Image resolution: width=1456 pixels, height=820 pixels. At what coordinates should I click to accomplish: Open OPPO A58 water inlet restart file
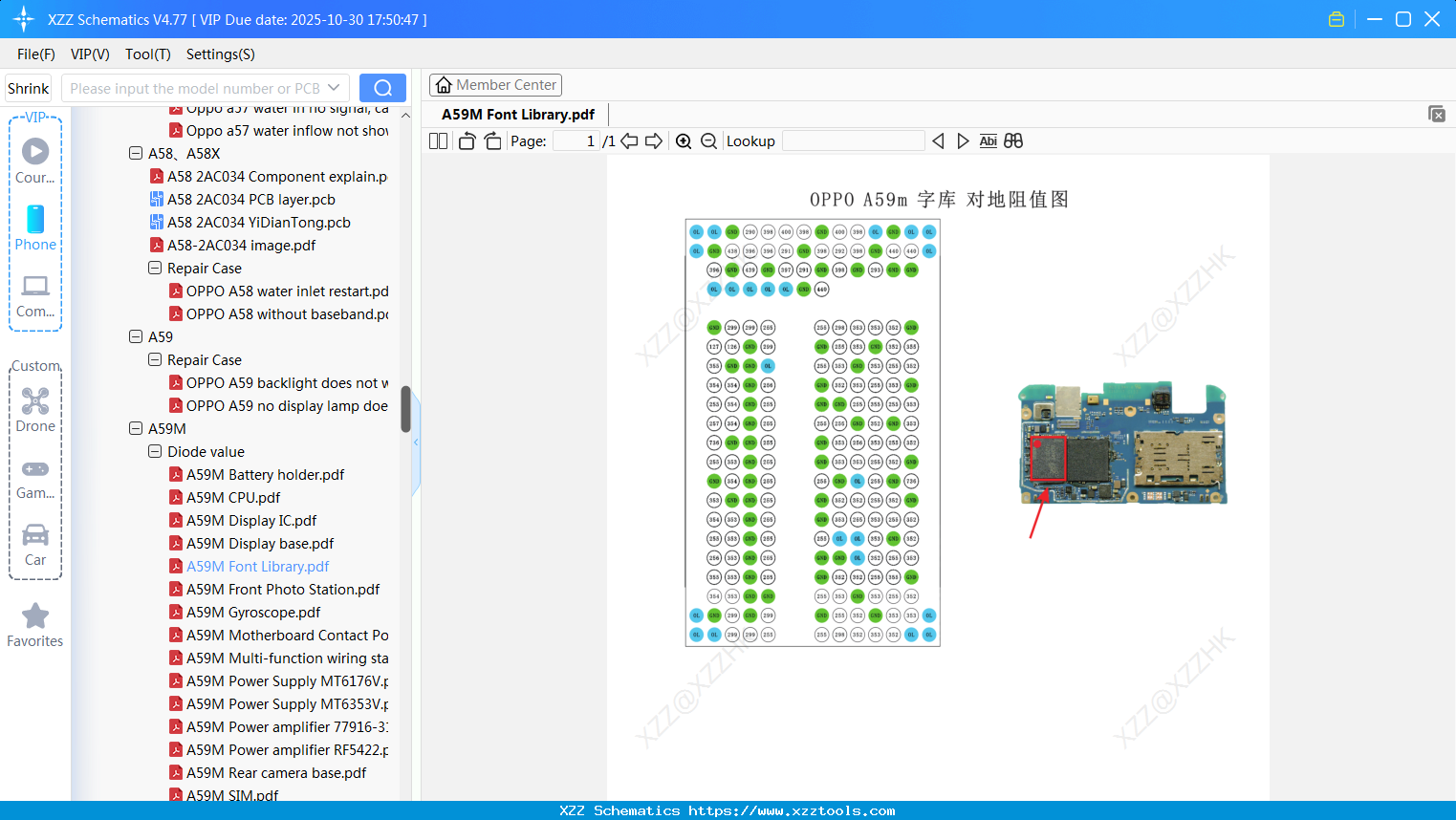[279, 291]
